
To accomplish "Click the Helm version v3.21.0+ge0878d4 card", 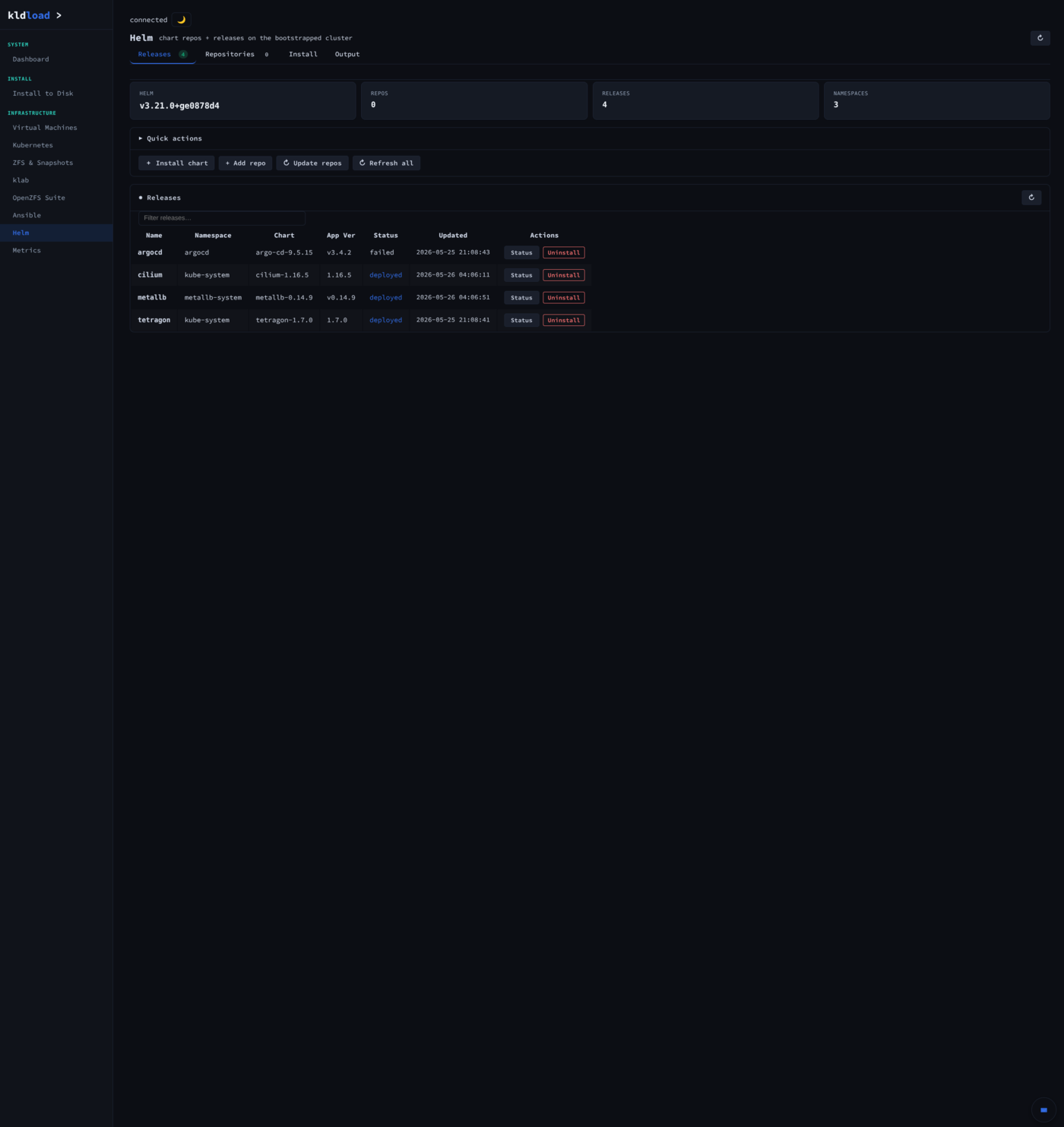I will pos(243,101).
